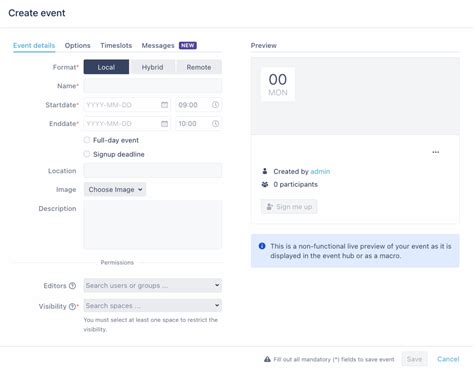Viewport: 474px width, 370px height.
Task: Open the admin user link
Action: tap(320, 171)
